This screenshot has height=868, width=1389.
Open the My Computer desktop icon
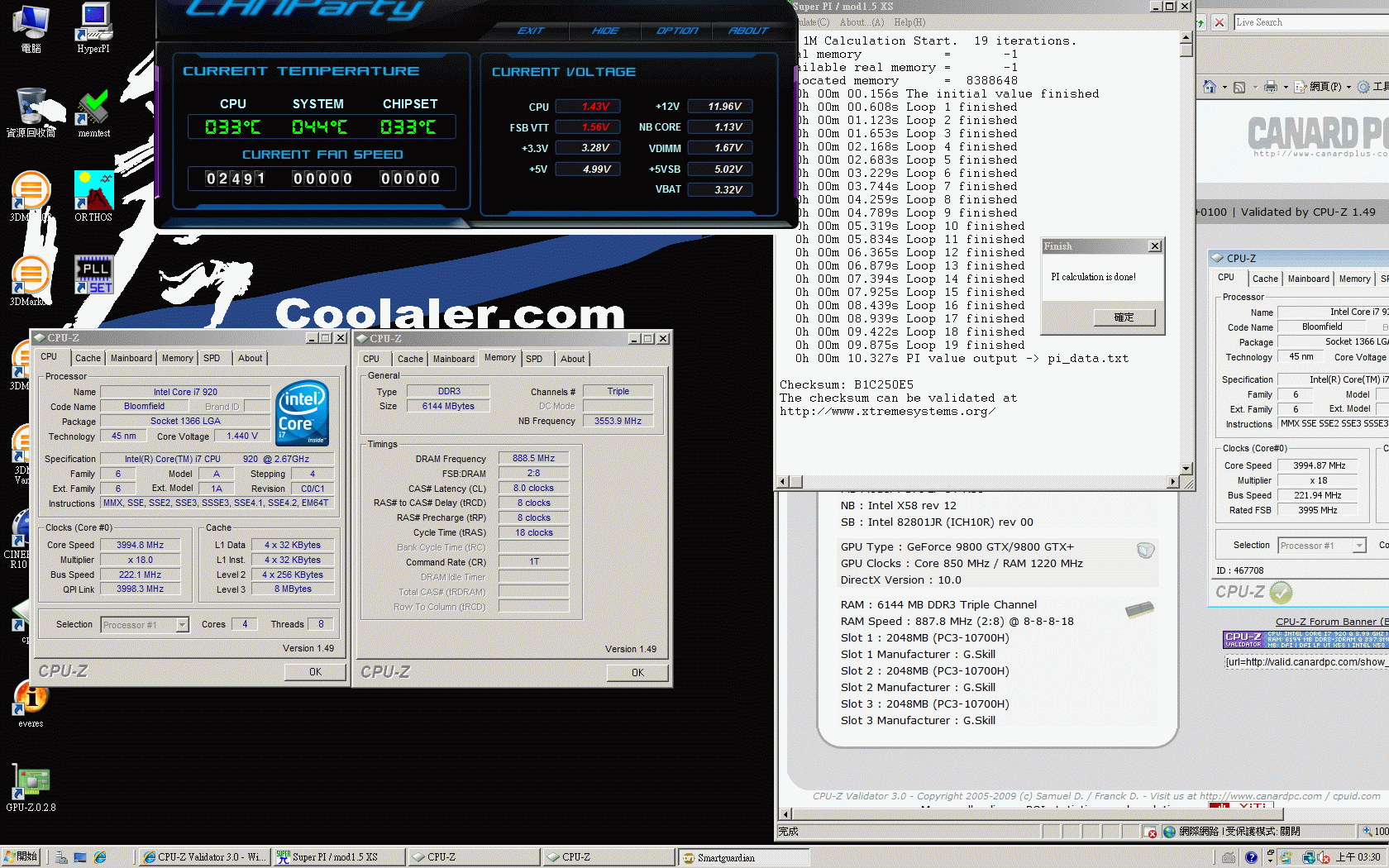coord(31,28)
